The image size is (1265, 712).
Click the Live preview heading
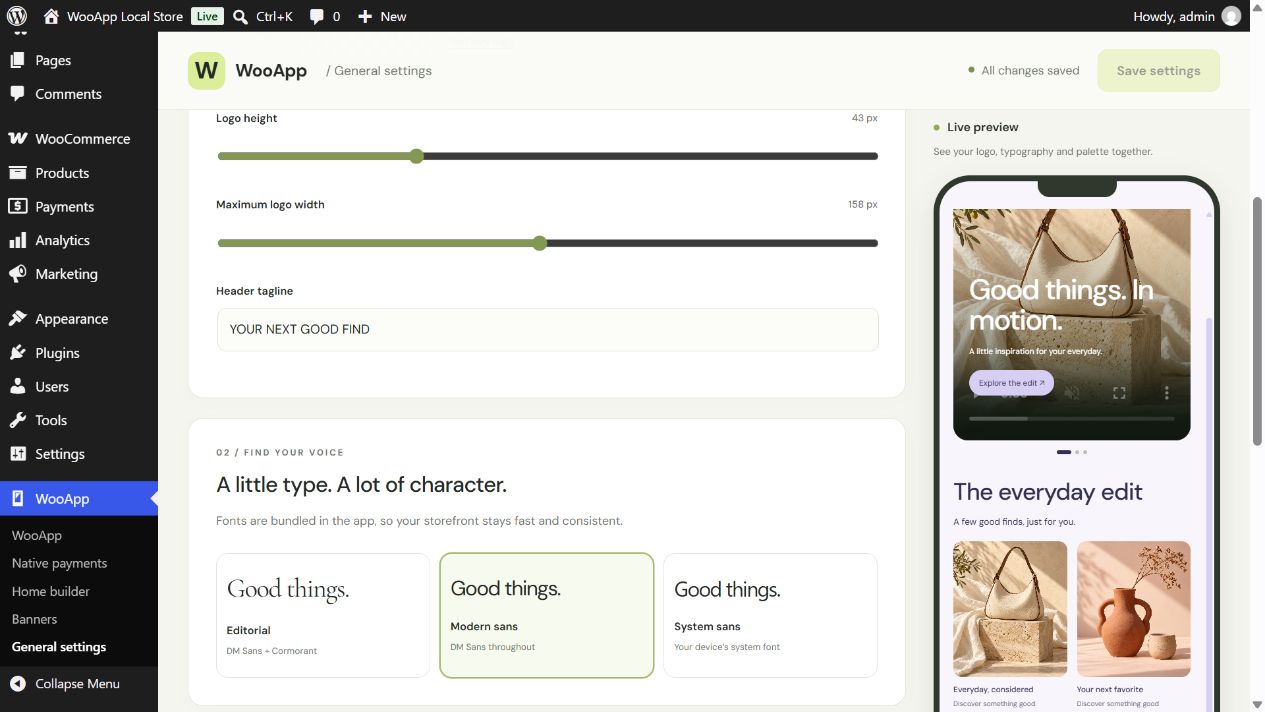point(982,127)
